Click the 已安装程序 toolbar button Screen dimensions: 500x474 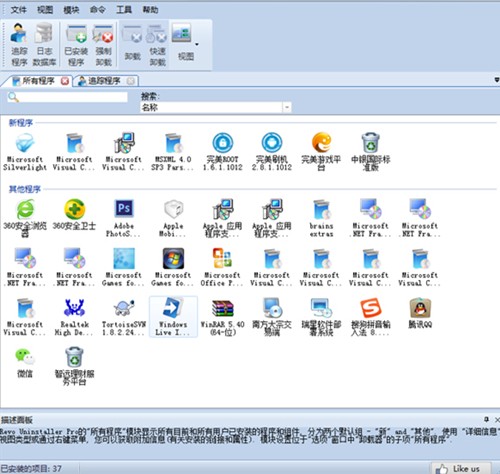(76, 44)
